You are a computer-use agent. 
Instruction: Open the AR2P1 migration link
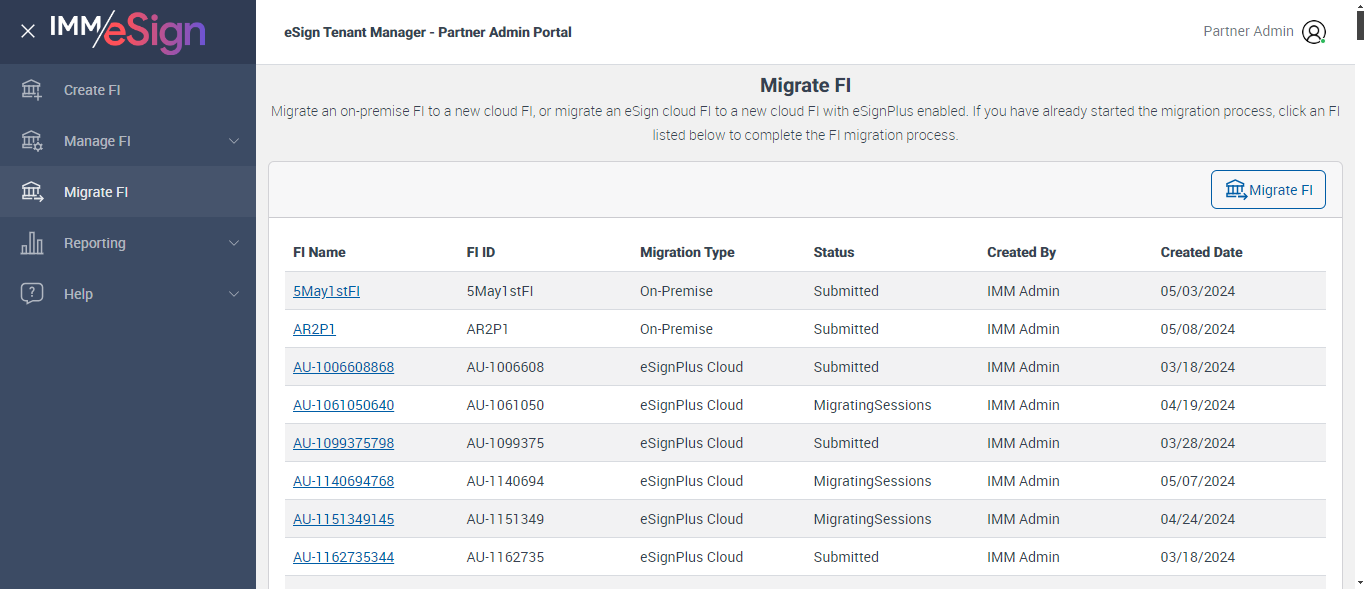tap(314, 329)
